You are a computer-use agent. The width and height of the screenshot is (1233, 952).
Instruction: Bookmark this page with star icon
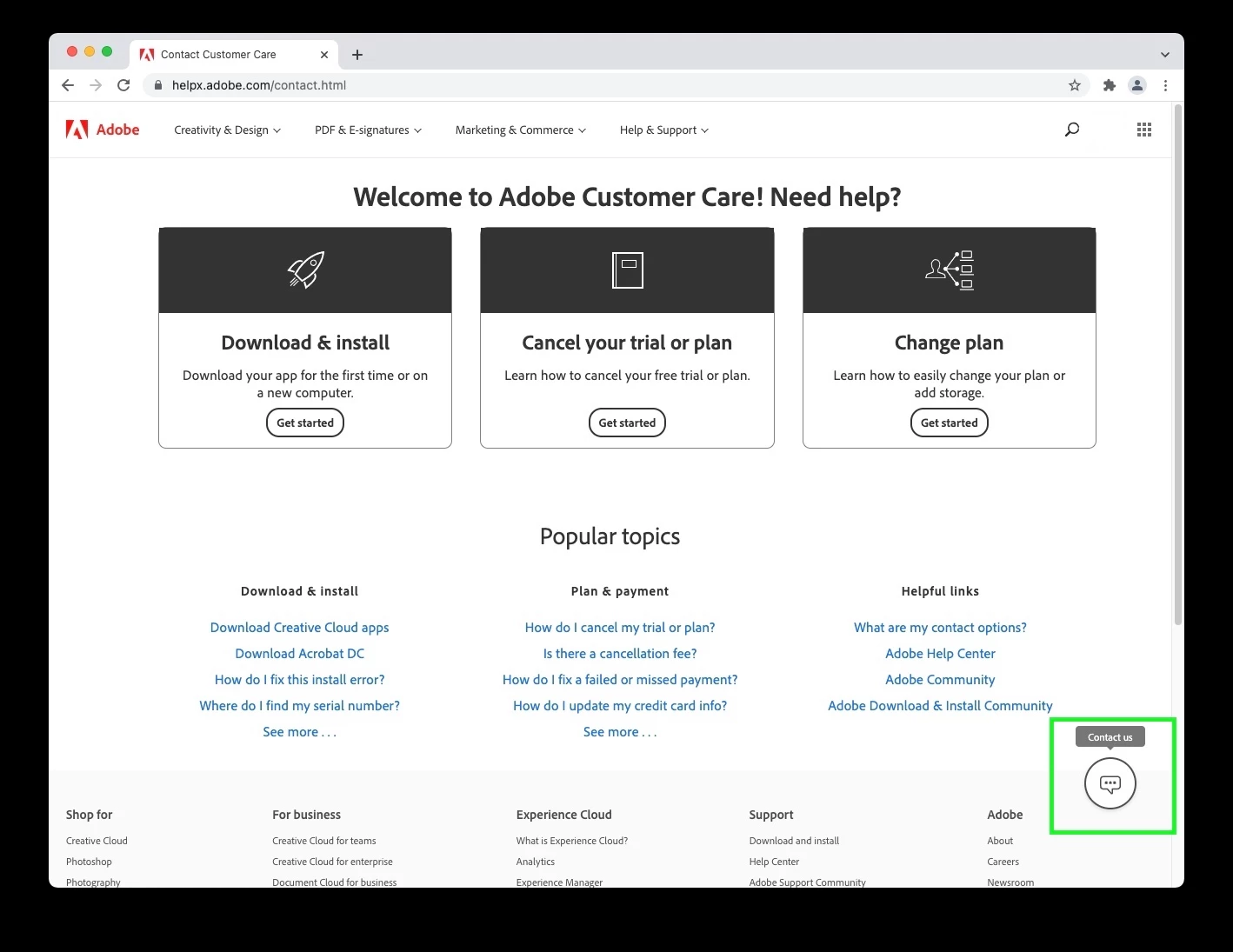[1075, 85]
